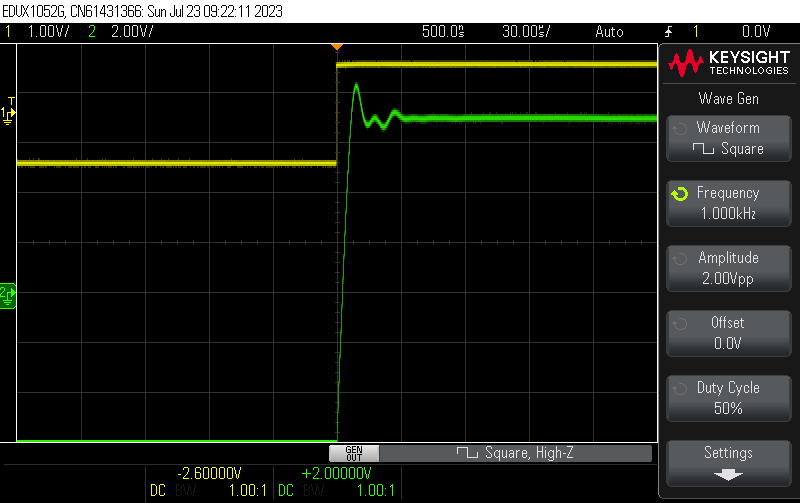This screenshot has width=800, height=503.
Task: Click the Auto trigger mode label
Action: point(609,31)
